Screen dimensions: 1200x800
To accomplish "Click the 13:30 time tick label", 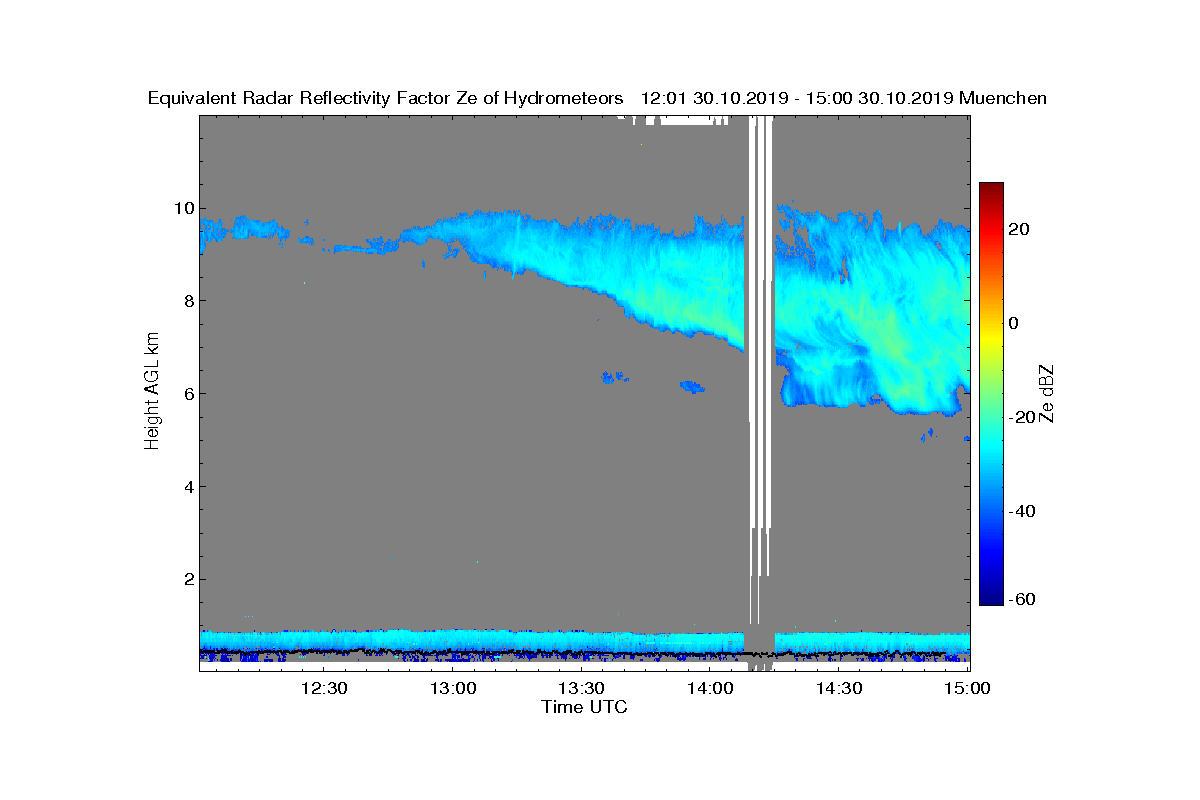I will coord(581,688).
